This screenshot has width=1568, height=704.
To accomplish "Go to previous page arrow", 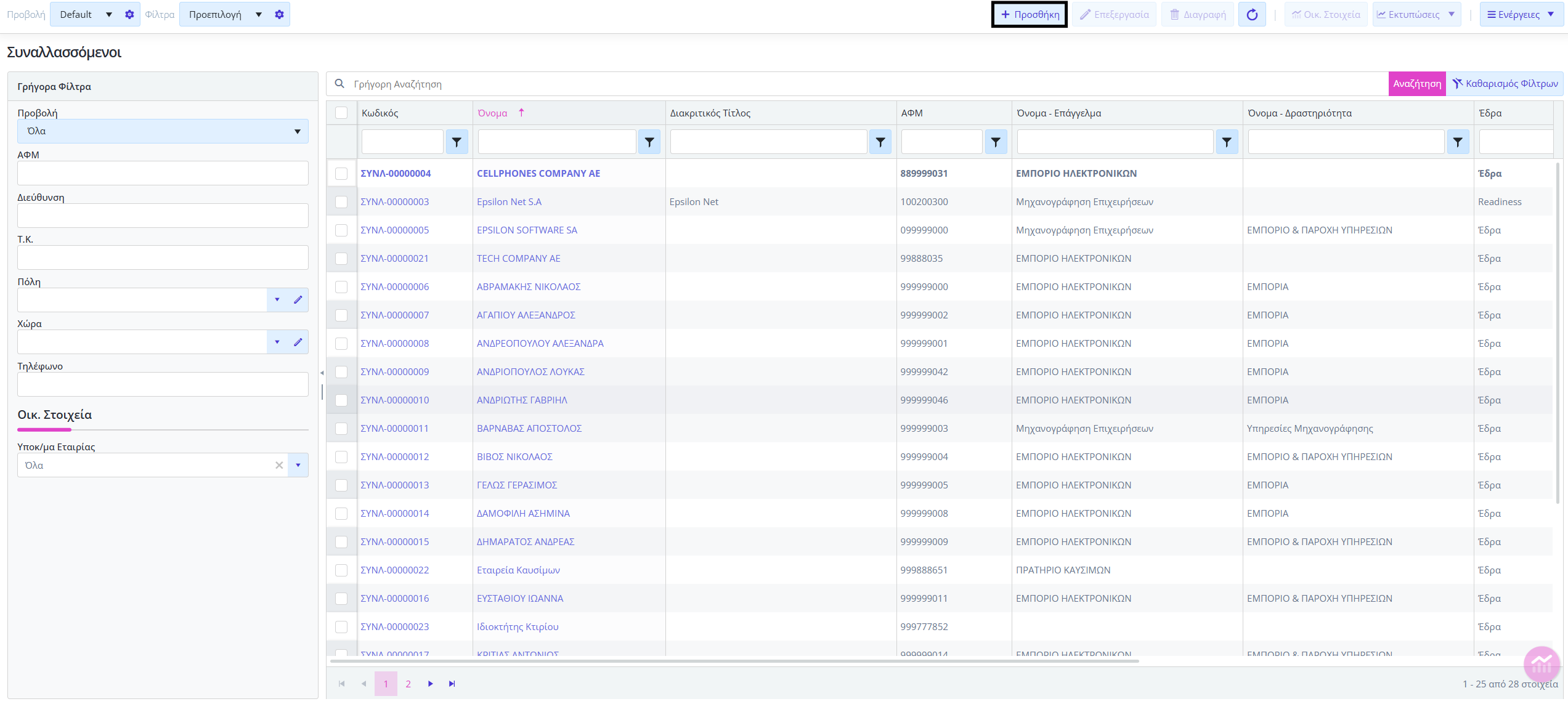I will pyautogui.click(x=364, y=684).
